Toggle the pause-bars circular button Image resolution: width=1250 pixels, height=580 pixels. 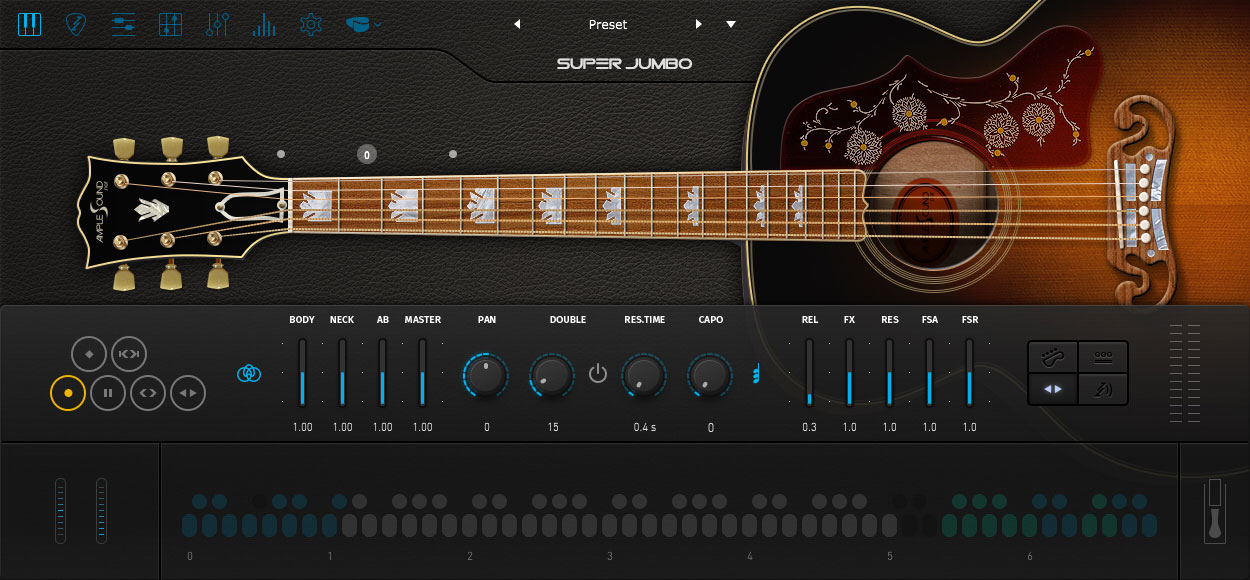(x=108, y=393)
